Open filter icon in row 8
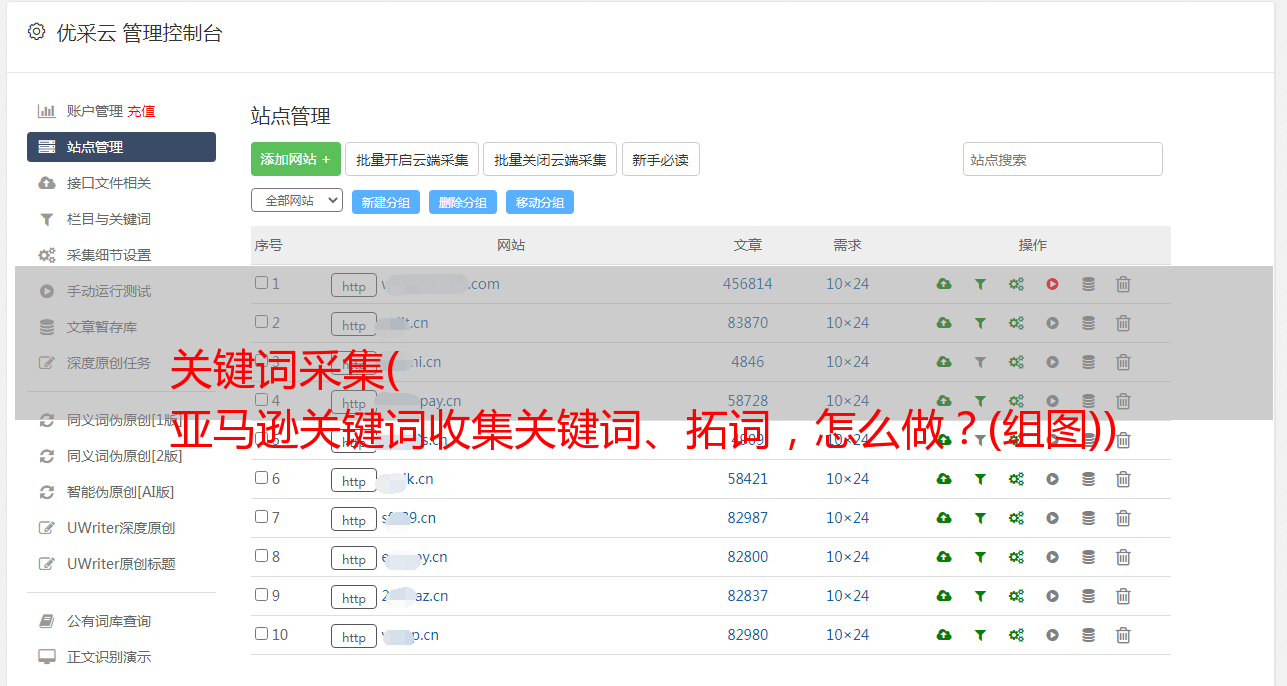The width and height of the screenshot is (1287, 686). pyautogui.click(x=980, y=557)
